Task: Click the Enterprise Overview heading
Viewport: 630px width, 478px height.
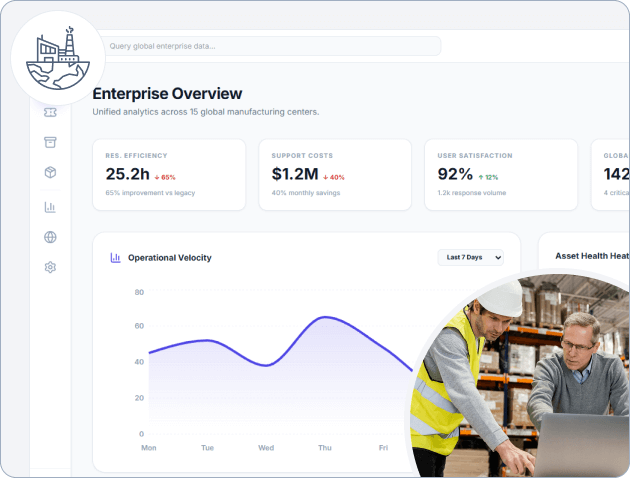Action: [167, 94]
